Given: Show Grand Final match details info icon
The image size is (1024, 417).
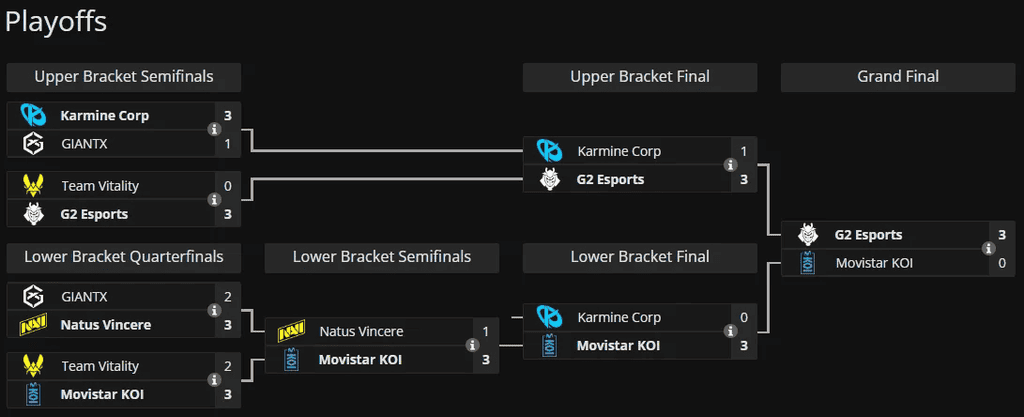Looking at the screenshot, I should point(989,249).
